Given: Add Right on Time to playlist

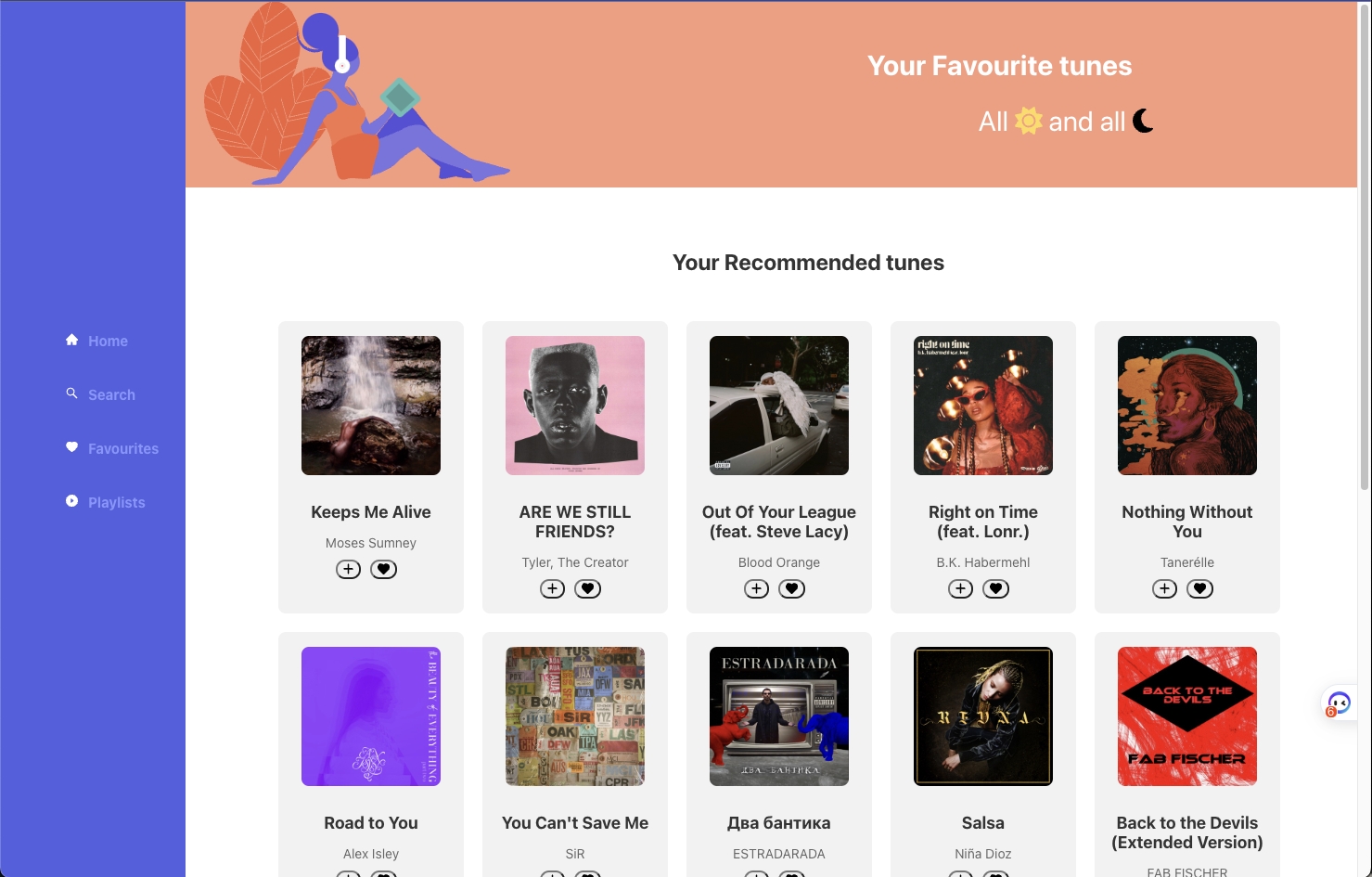Looking at the screenshot, I should (960, 588).
